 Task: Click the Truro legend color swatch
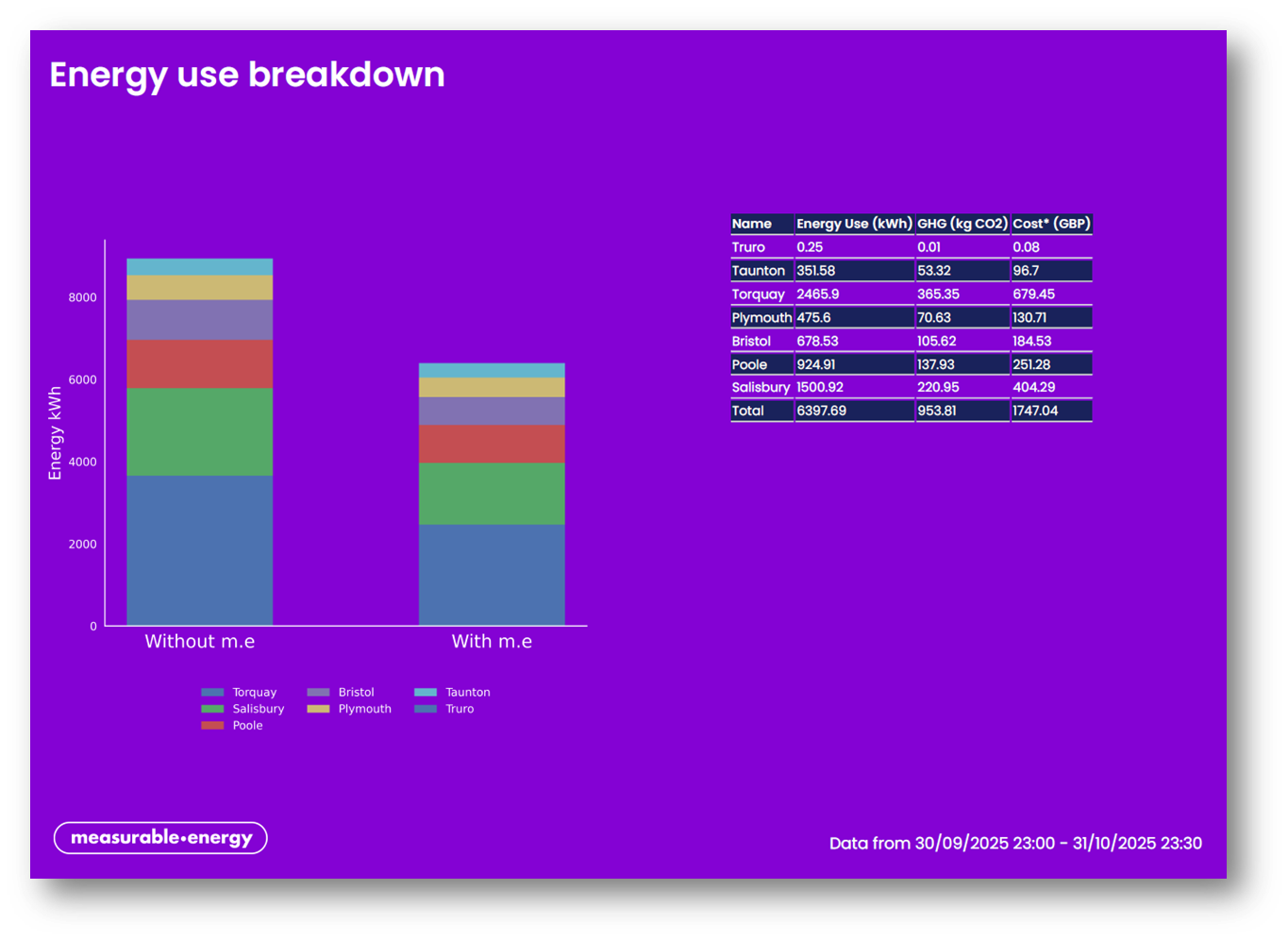426,709
